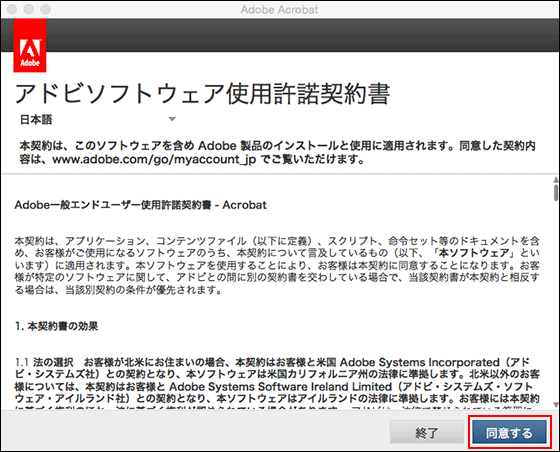
Task: Click the Adobe一般エンドユーザー使用許諾契約書 - Acrobat heading
Action: click(140, 205)
